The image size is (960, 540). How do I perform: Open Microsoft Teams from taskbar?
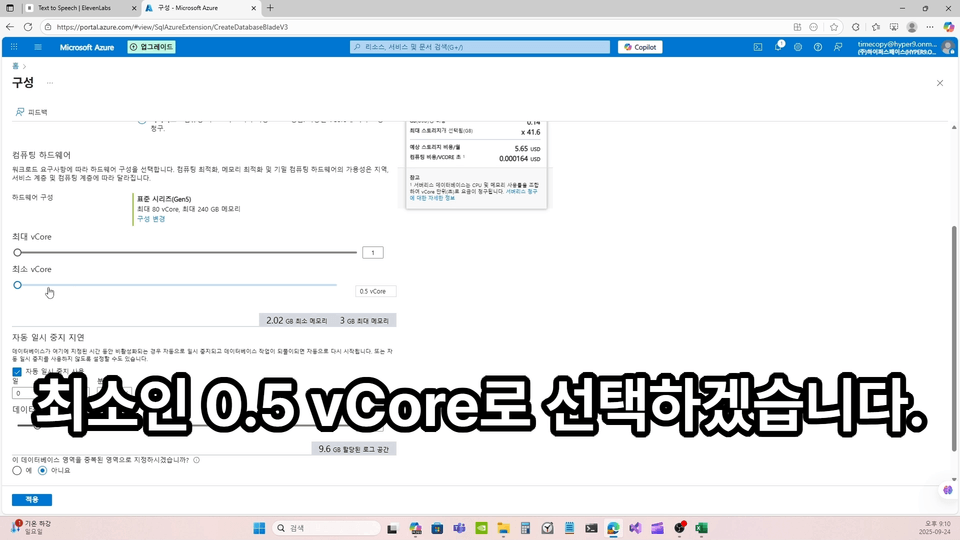459,528
